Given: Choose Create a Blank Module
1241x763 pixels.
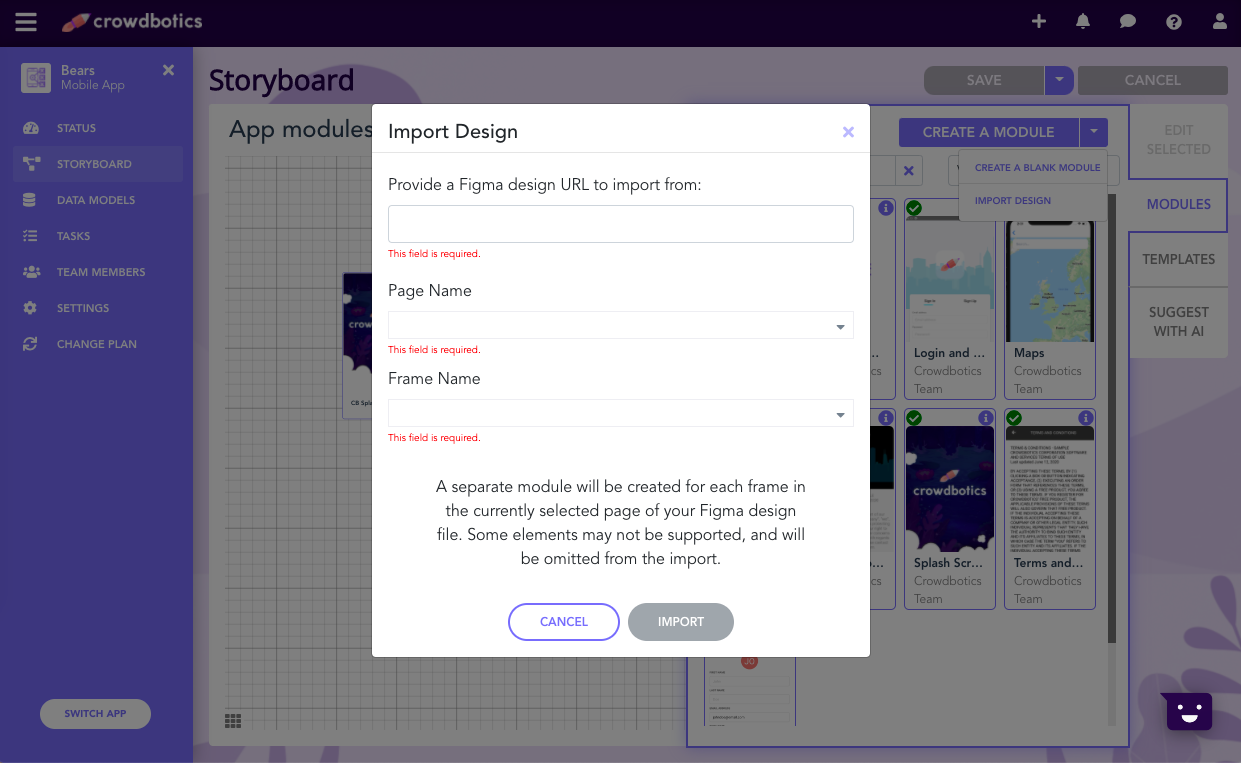Looking at the screenshot, I should (x=1037, y=168).
